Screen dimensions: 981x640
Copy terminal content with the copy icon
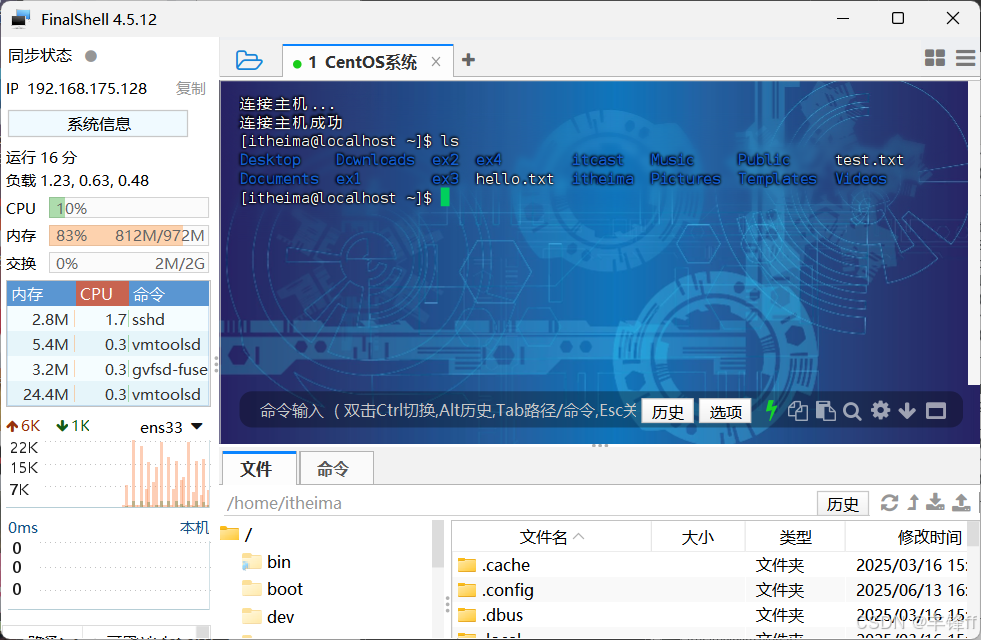(x=798, y=411)
